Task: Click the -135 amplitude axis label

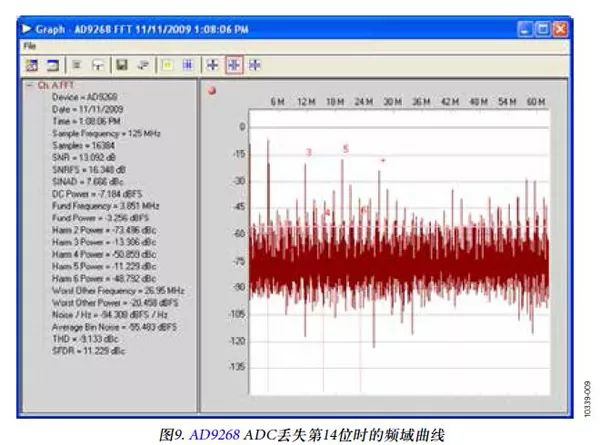Action: click(237, 367)
